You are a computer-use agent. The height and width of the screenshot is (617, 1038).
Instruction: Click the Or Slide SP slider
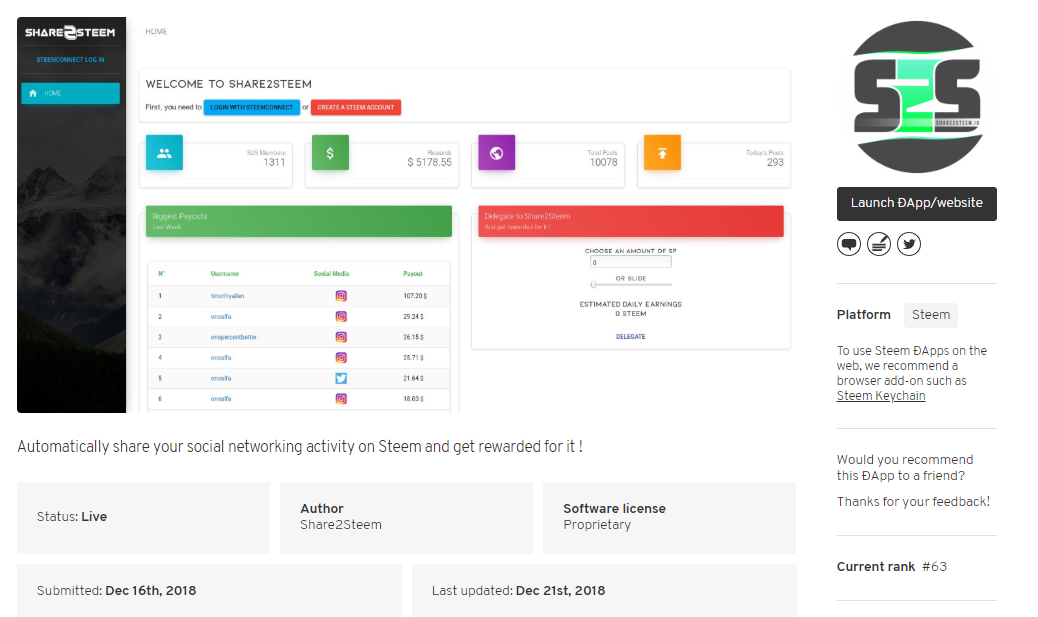point(631,285)
